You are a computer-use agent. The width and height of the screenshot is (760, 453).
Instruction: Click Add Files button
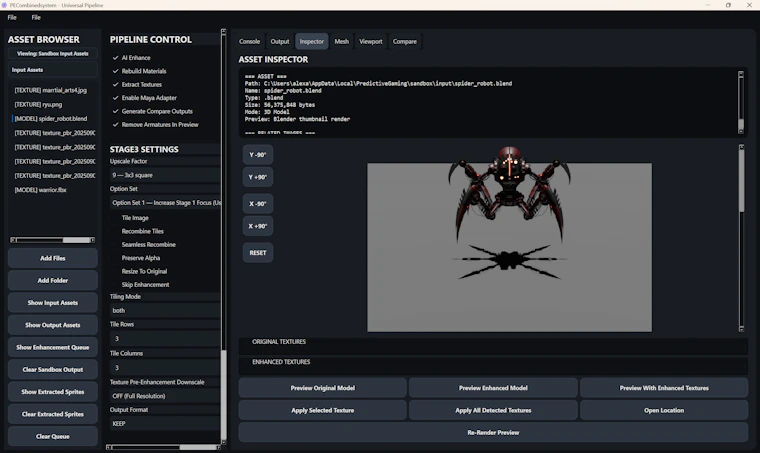point(52,258)
